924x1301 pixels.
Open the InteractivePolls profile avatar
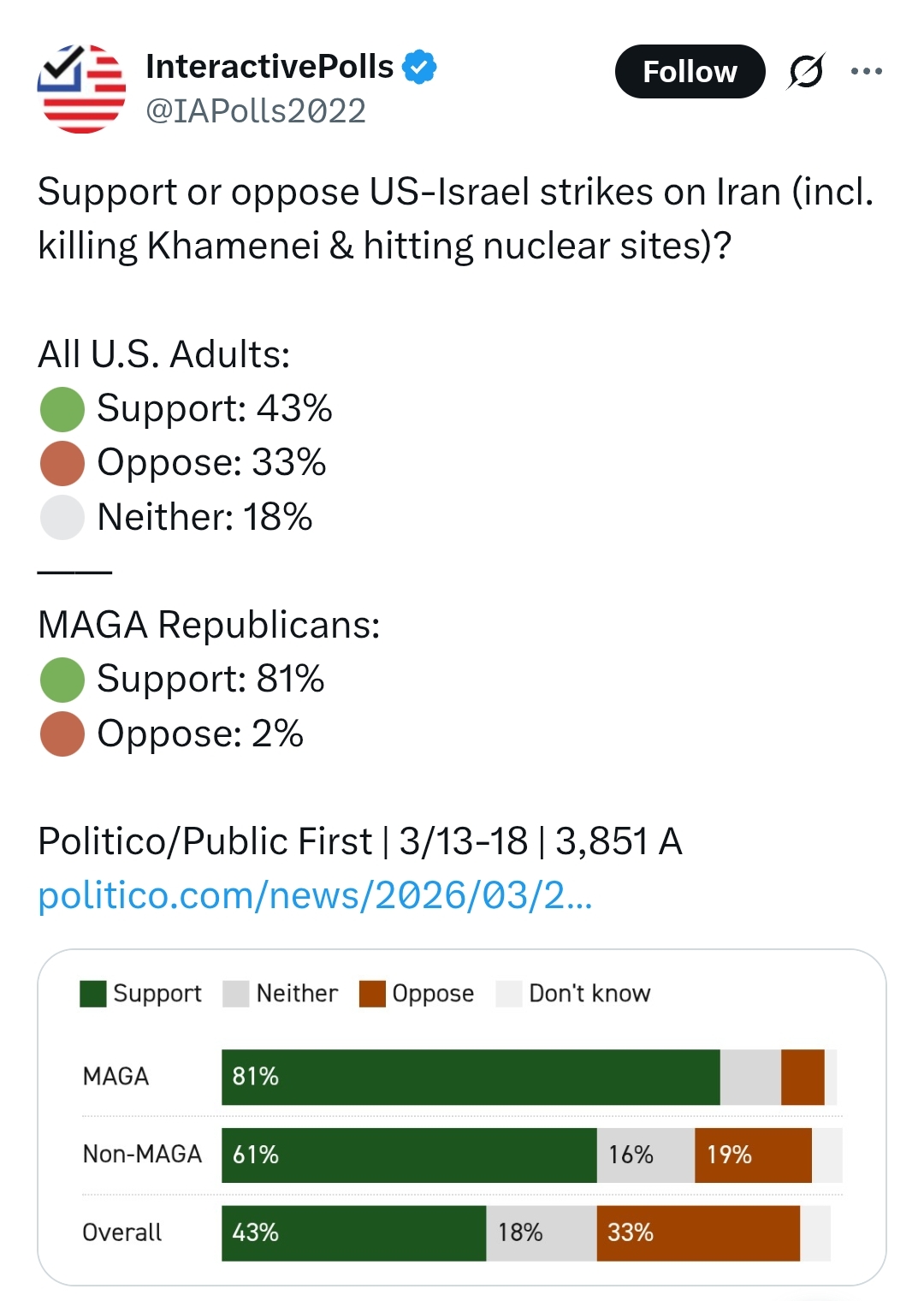coord(81,89)
